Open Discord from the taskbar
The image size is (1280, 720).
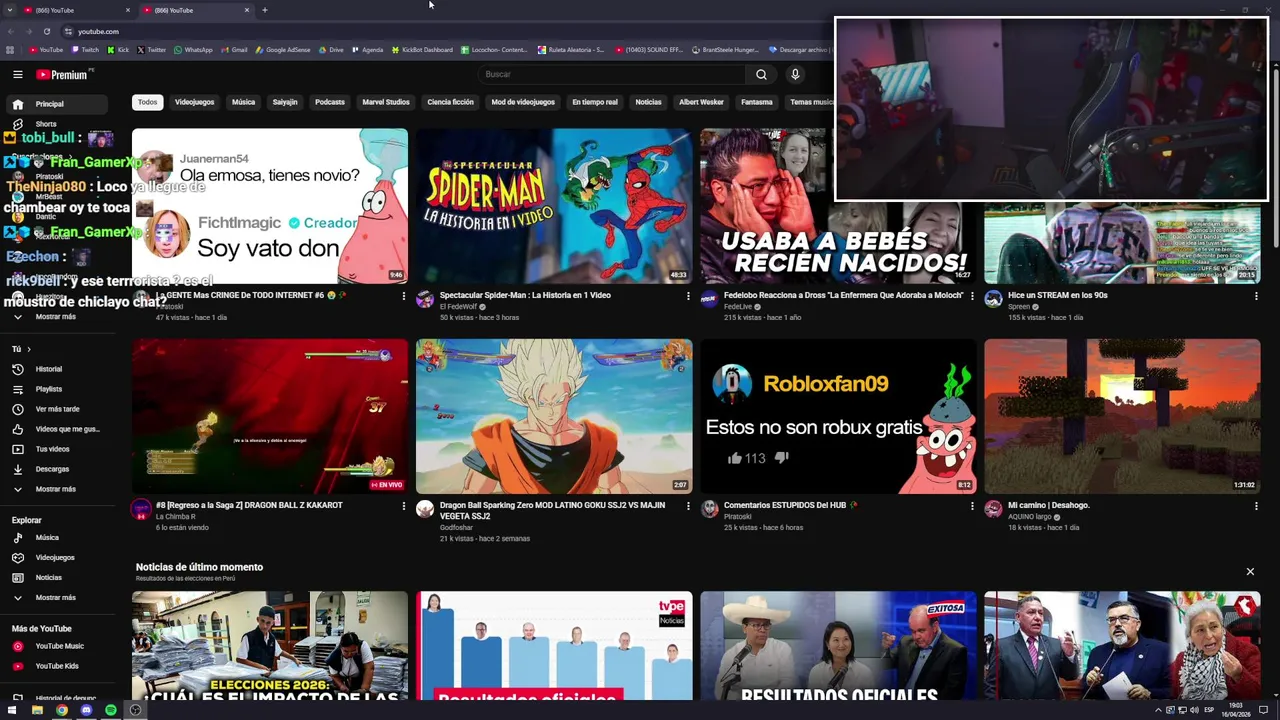86,710
